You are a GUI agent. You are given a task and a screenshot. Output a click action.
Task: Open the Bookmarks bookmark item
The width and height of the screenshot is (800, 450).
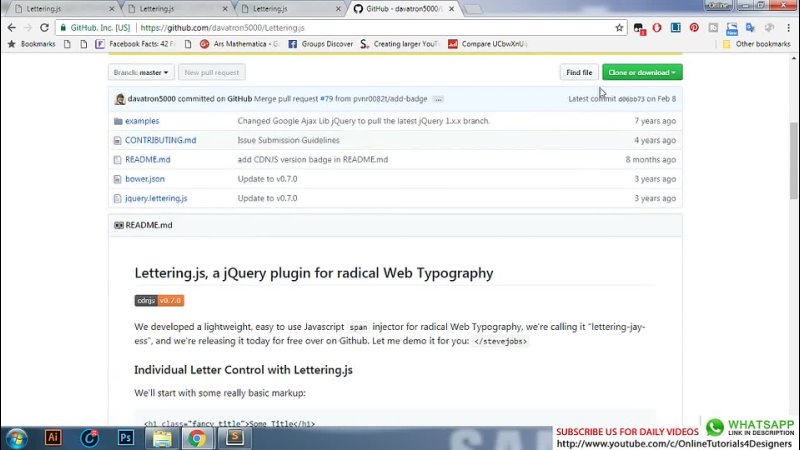[x=32, y=44]
